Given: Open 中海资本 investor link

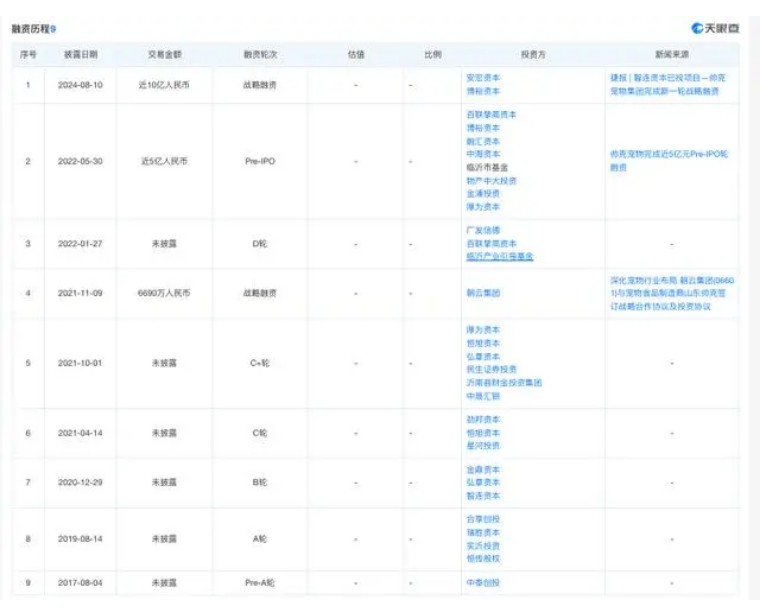Looking at the screenshot, I should [483, 154].
